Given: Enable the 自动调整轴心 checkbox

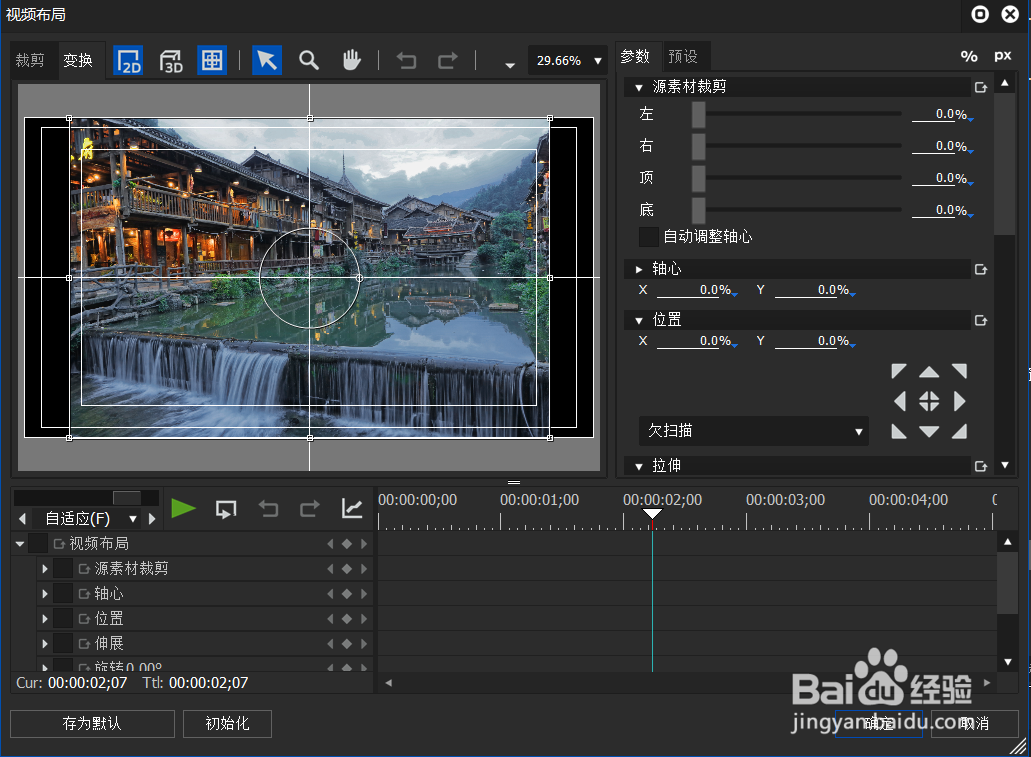Looking at the screenshot, I should tap(648, 237).
